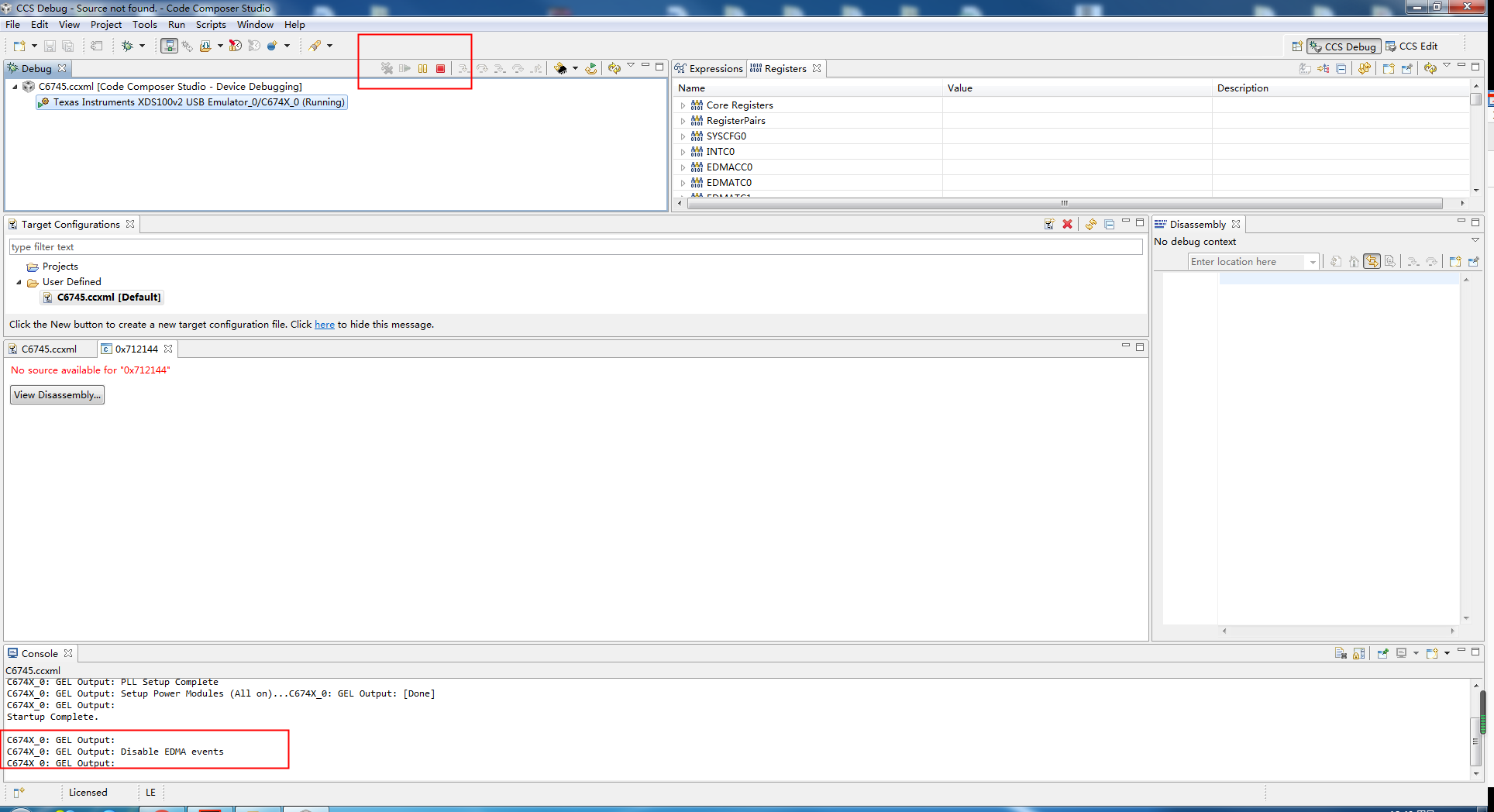Viewport: 1494px width, 812px height.
Task: Click the Refresh icon in Debug view
Action: pos(614,68)
